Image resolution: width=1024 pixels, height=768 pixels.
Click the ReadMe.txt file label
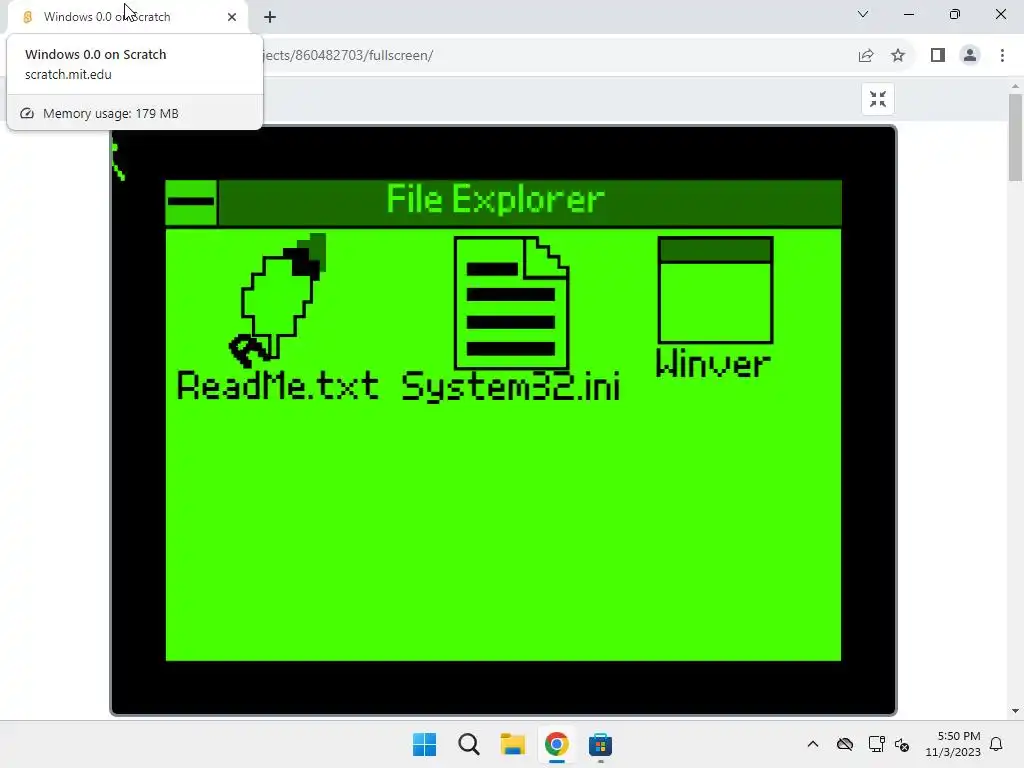(x=278, y=385)
